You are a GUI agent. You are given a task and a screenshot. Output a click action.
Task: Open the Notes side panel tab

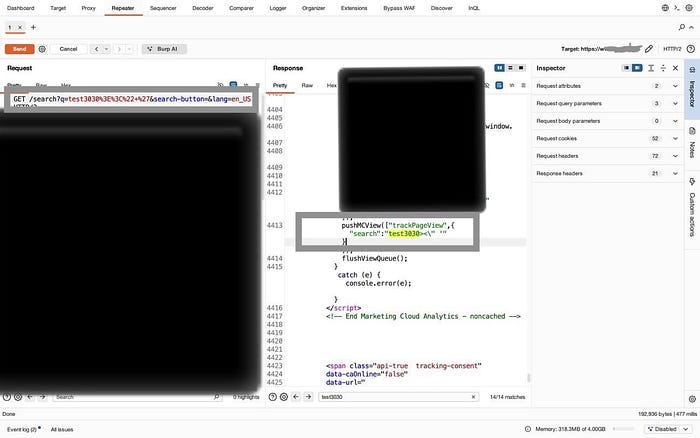pyautogui.click(x=692, y=142)
